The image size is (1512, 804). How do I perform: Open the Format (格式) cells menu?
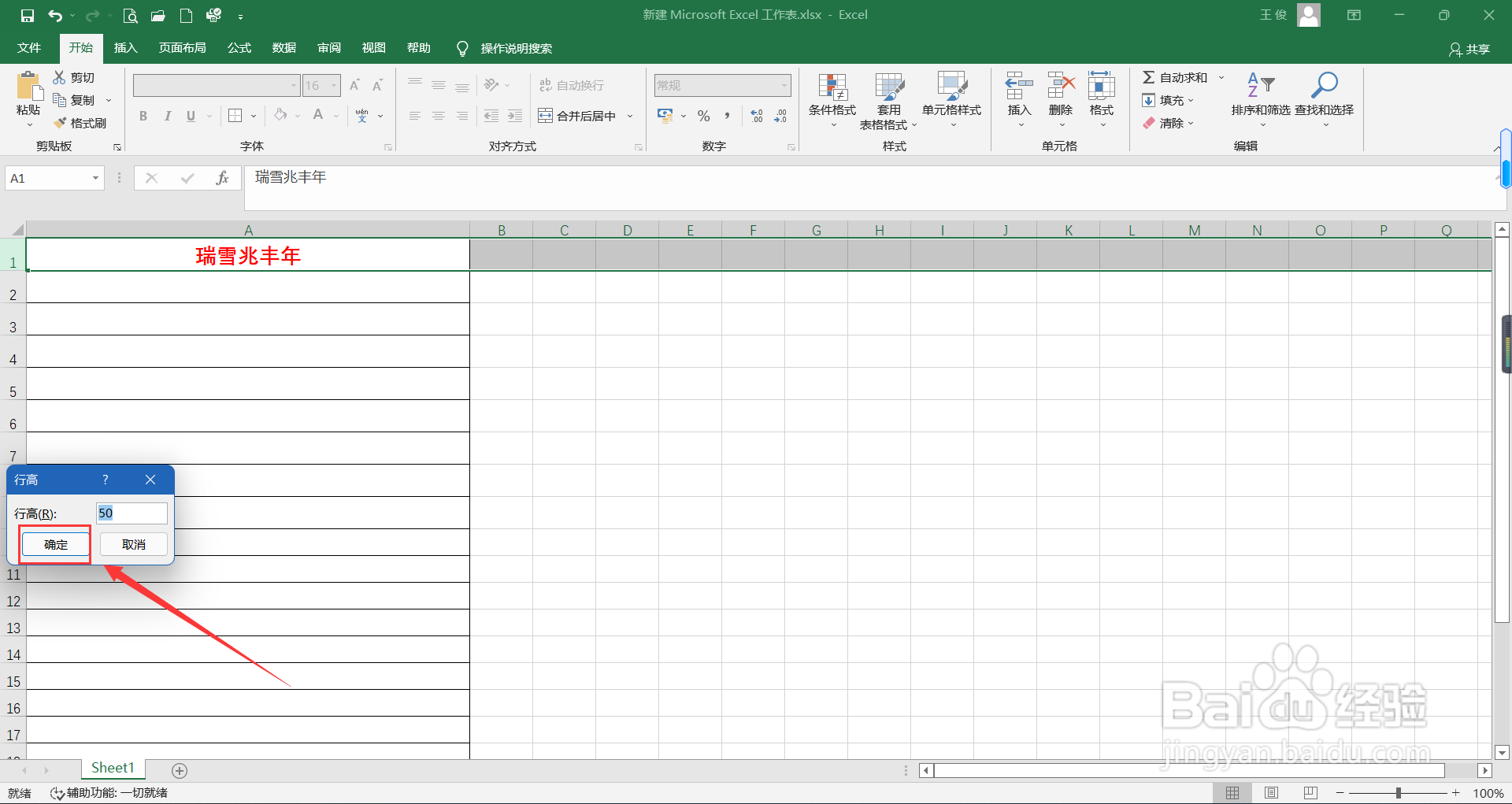[1101, 100]
